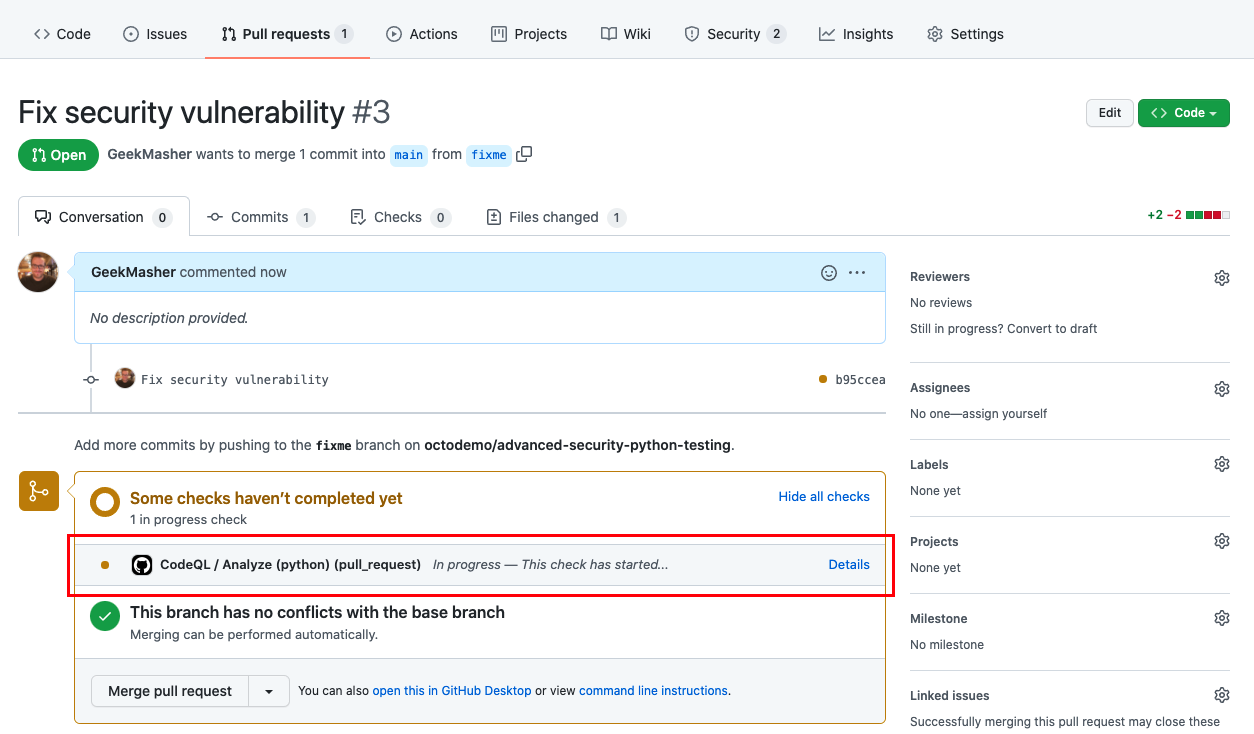Viewport: 1254px width, 734px height.
Task: Click the Security counter badge showing 2
Action: tap(776, 34)
